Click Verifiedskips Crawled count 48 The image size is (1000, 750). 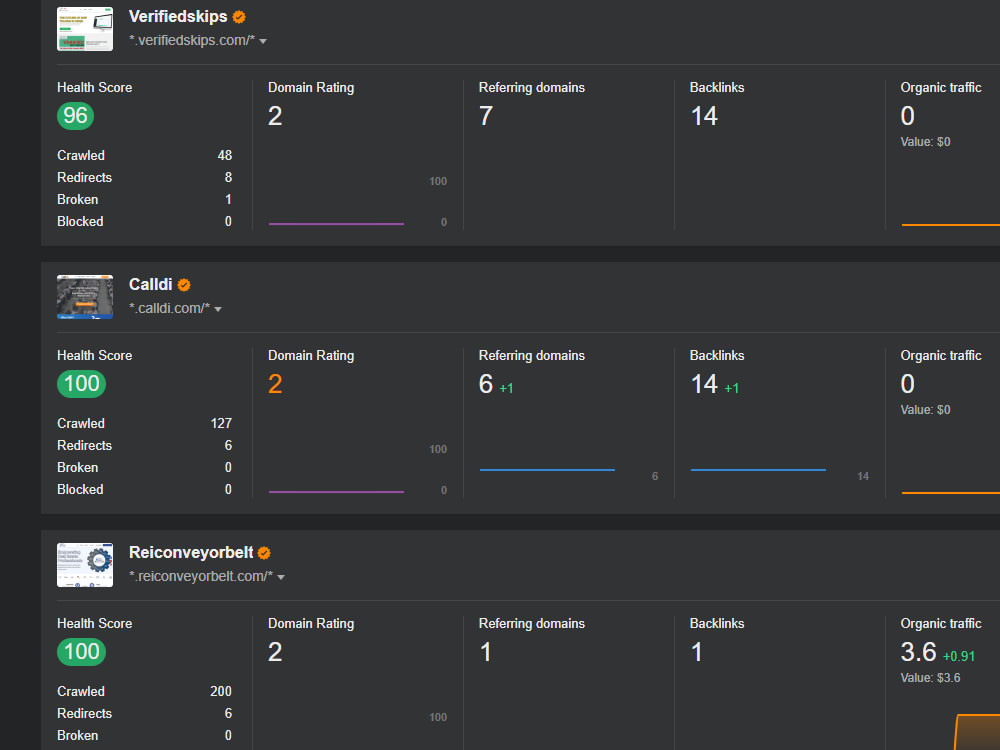[224, 156]
